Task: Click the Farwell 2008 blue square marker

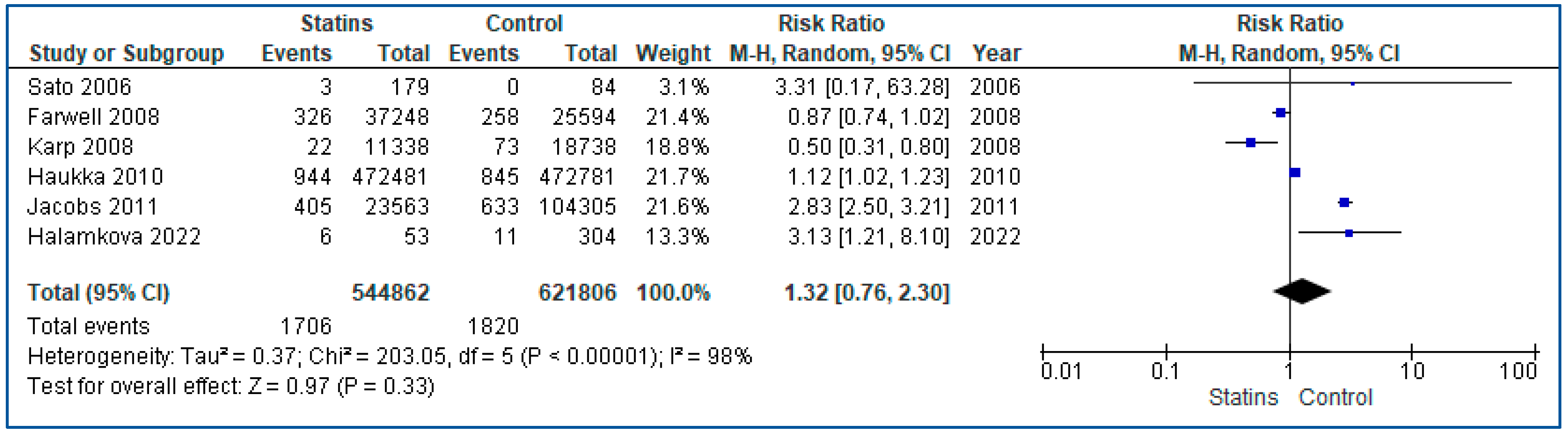Action: click(1280, 113)
